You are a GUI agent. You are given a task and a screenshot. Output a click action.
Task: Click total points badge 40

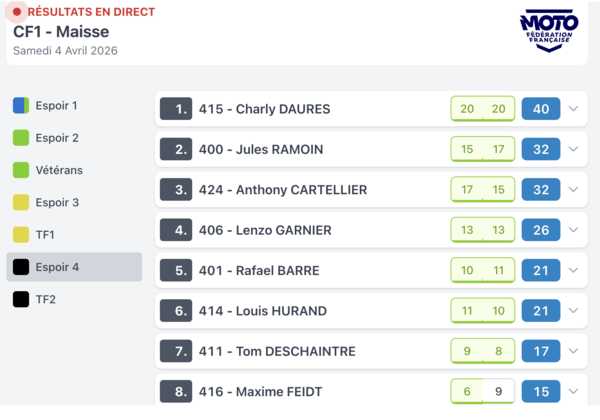point(541,109)
